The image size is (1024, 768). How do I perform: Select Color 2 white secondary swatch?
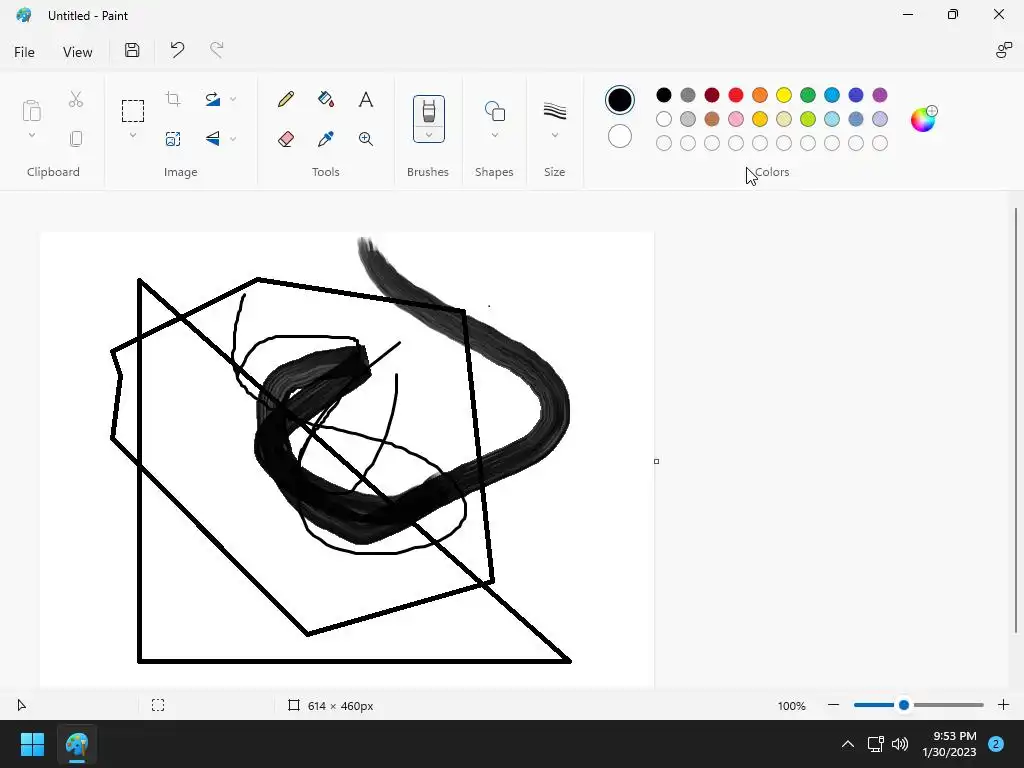click(x=620, y=136)
